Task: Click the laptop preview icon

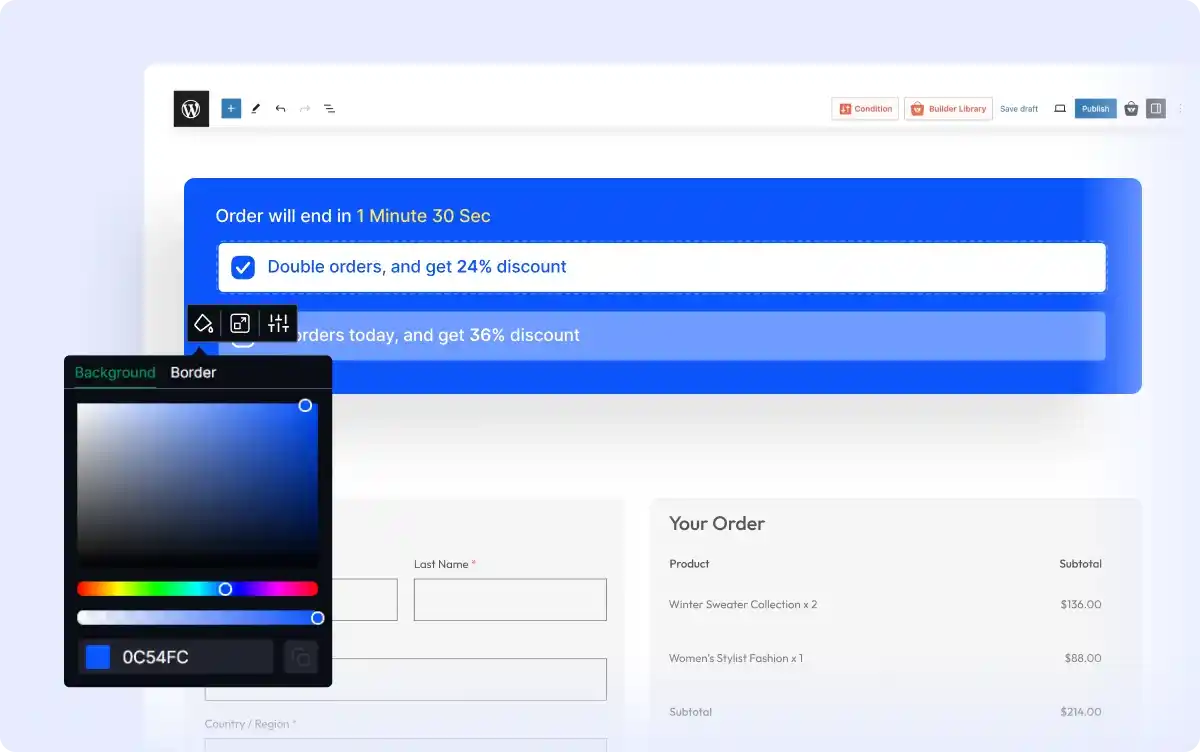Action: [x=1060, y=109]
